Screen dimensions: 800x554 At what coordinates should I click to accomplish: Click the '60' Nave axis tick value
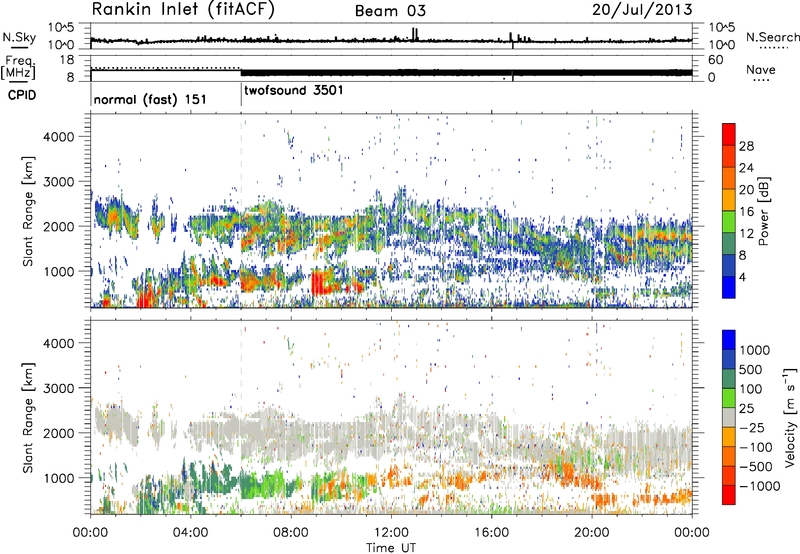[x=716, y=60]
